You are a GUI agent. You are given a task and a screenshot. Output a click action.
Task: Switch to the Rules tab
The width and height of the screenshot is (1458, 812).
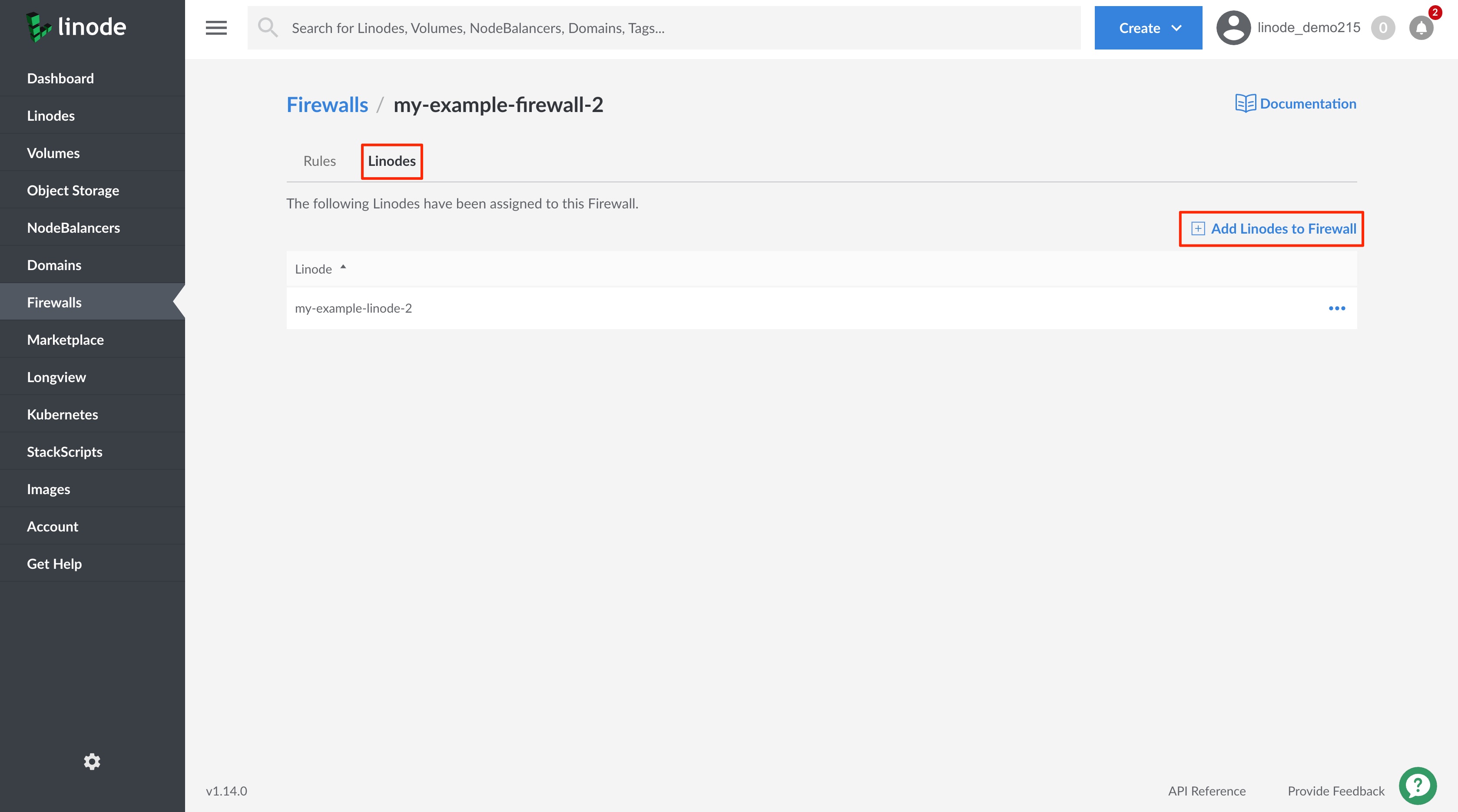[319, 161]
